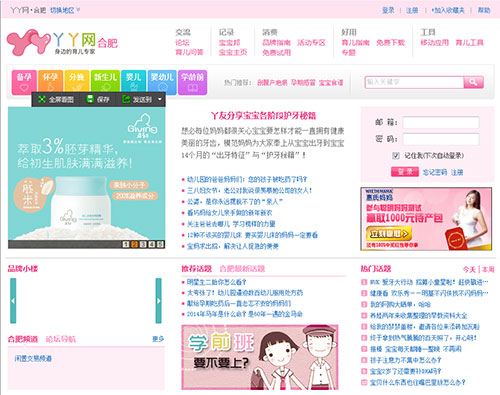
Task: Open the 新生儿 category tile
Action: (x=105, y=82)
